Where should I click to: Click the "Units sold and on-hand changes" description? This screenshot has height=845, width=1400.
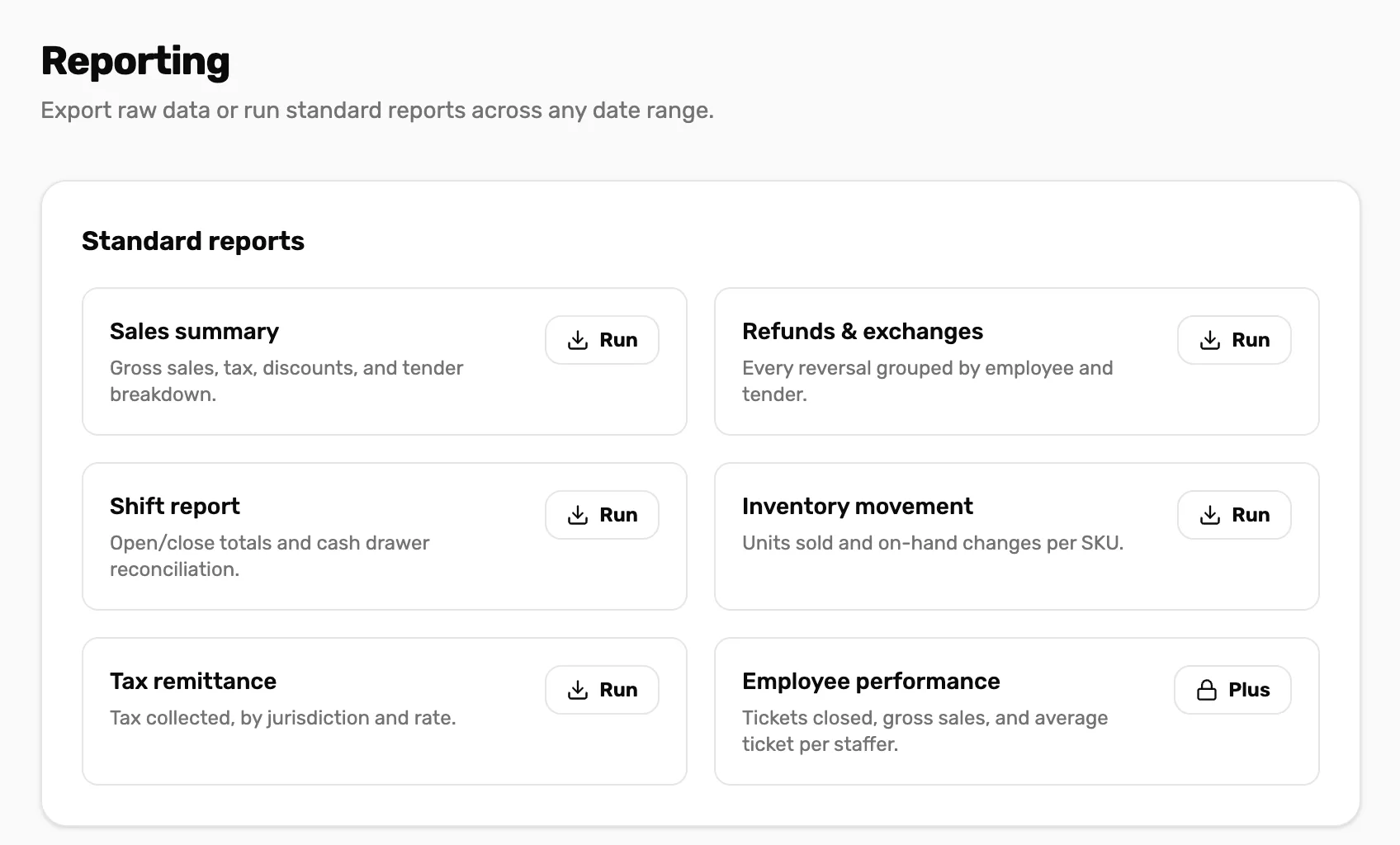click(x=933, y=543)
